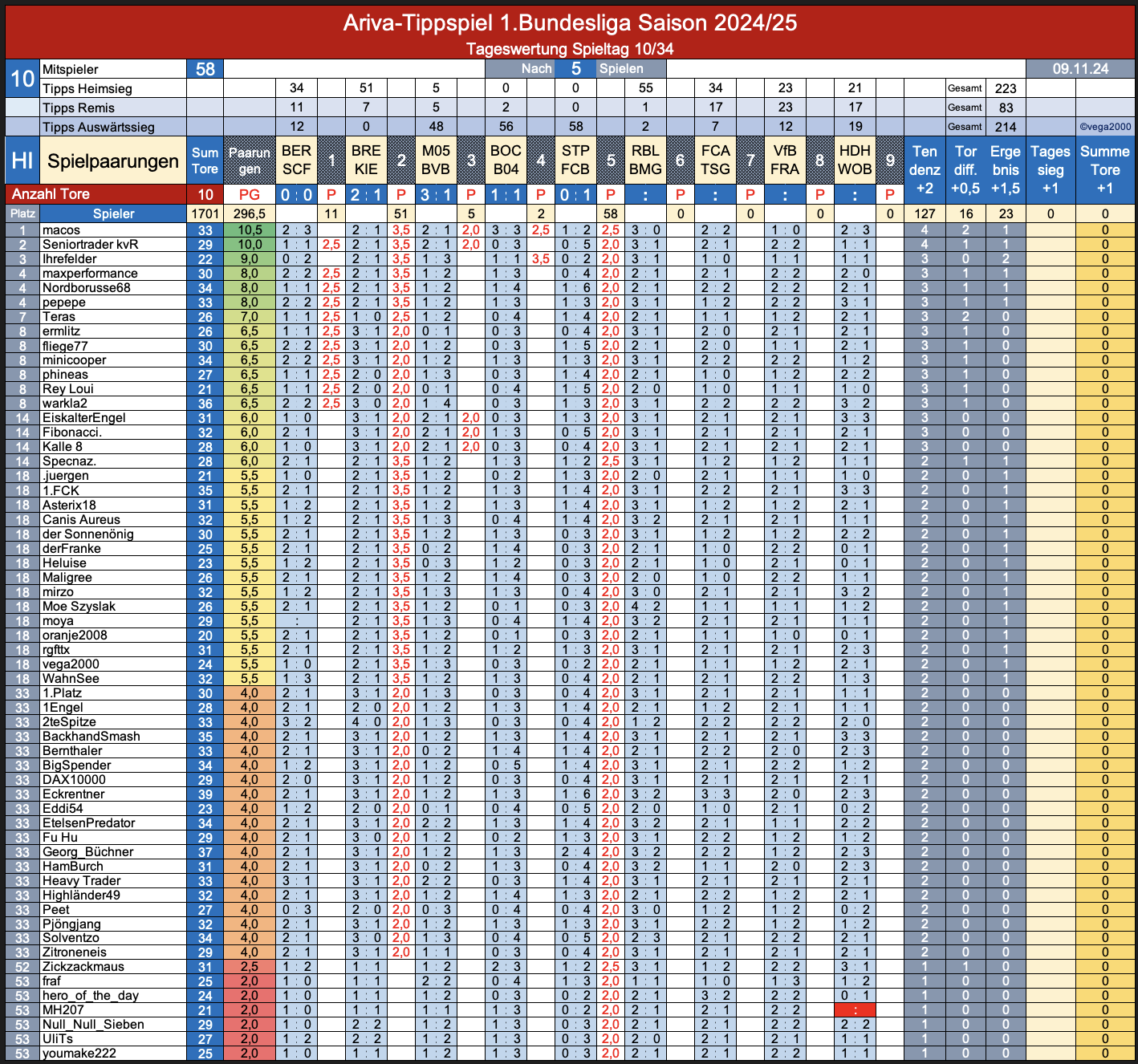Click the title Ariva-Tippspiel 1.Bundesliga Saison 2024/25
This screenshot has width=1138, height=1064.
(x=570, y=22)
